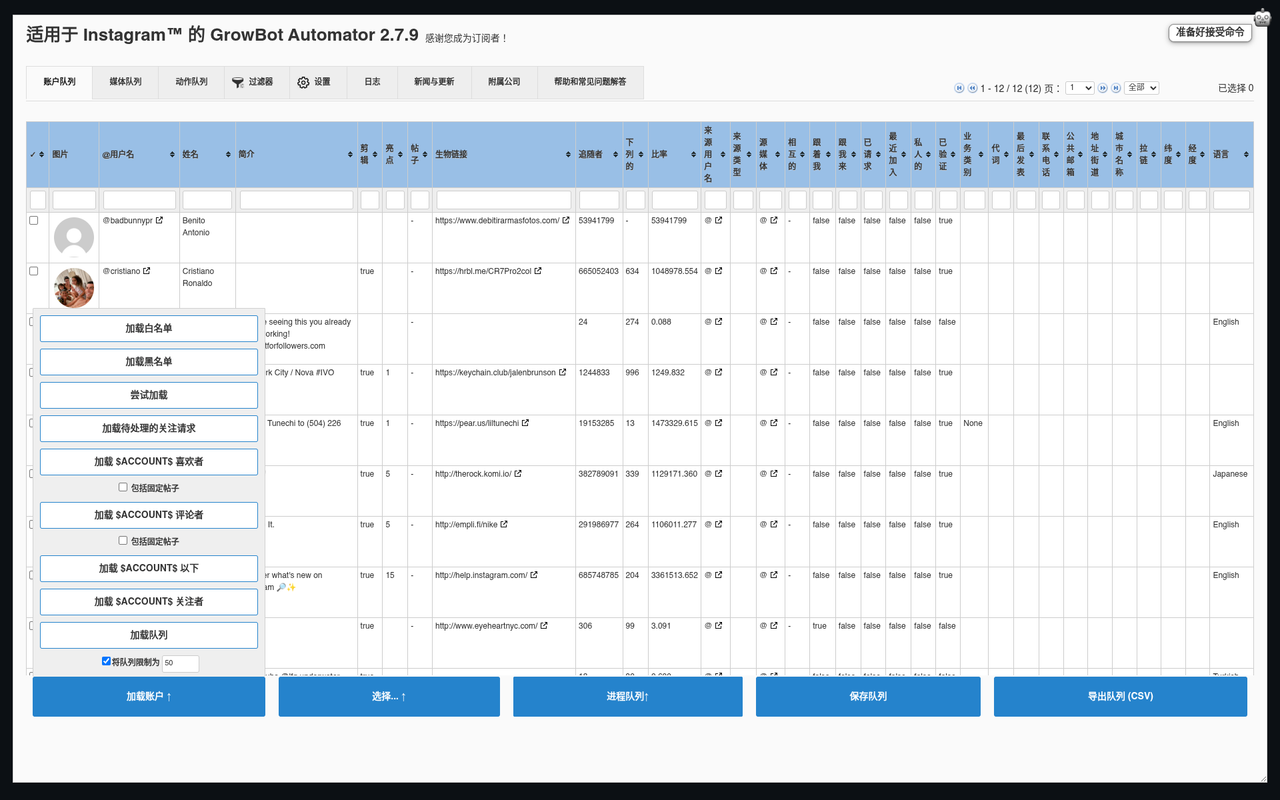This screenshot has width=1280, height=800.
Task: Switch to the 媒体队列 tab
Action: pyautogui.click(x=125, y=82)
